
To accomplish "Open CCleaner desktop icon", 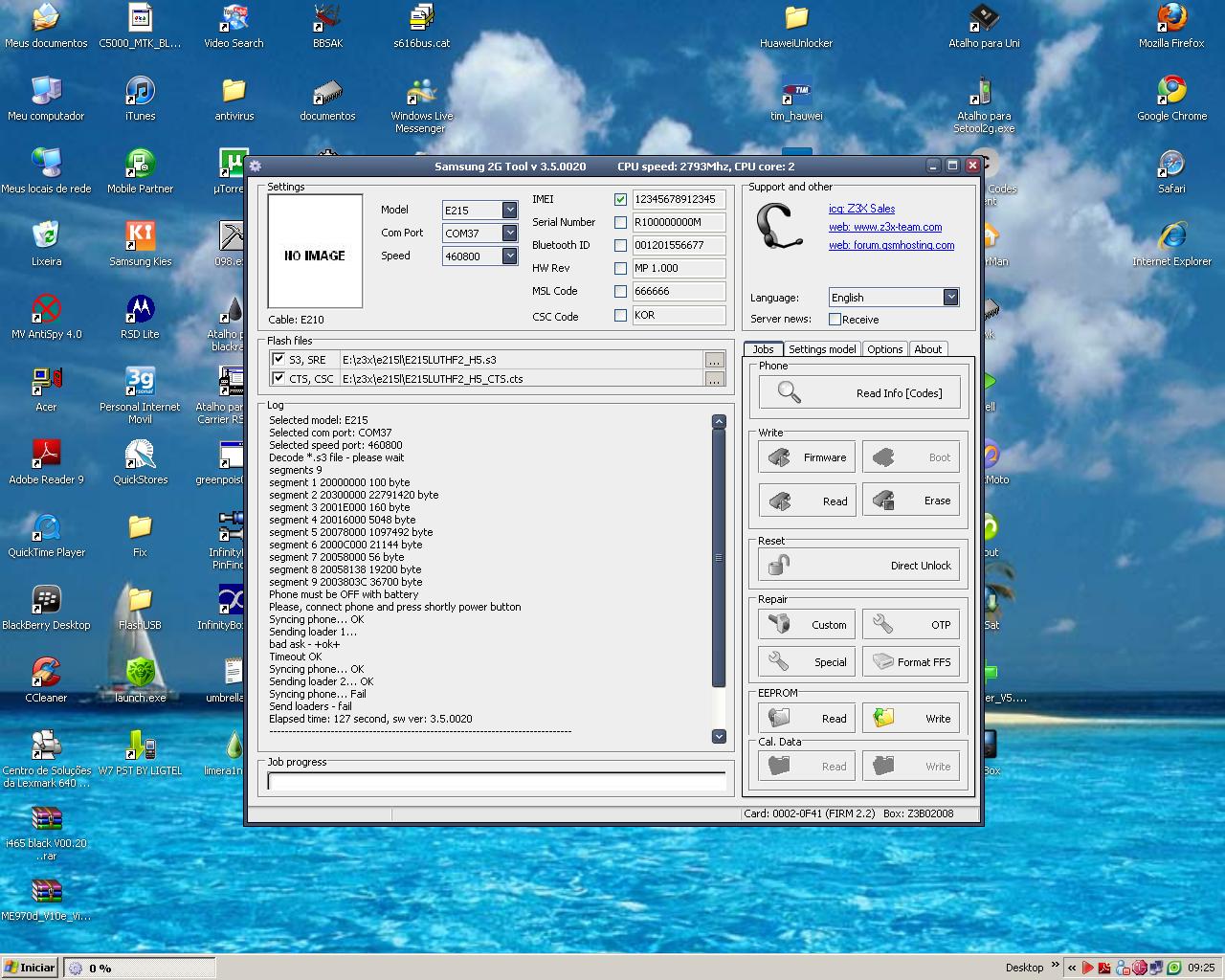I will coord(46,680).
